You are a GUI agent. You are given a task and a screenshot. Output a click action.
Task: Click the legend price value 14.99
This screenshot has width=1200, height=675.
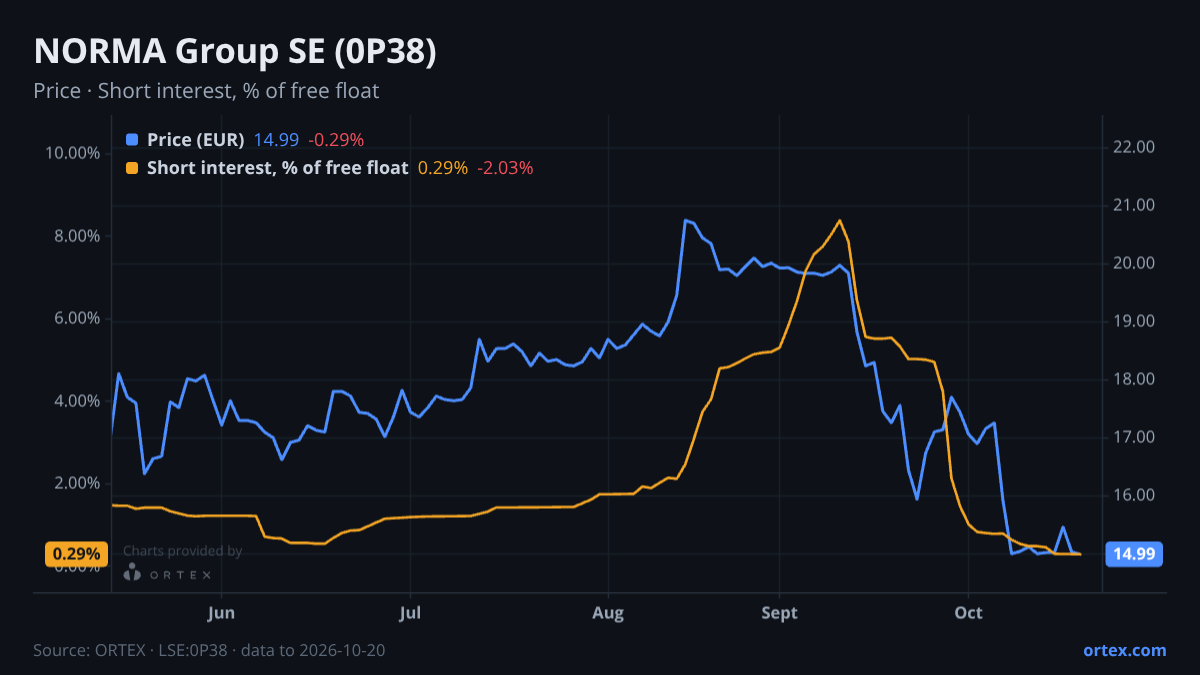276,140
